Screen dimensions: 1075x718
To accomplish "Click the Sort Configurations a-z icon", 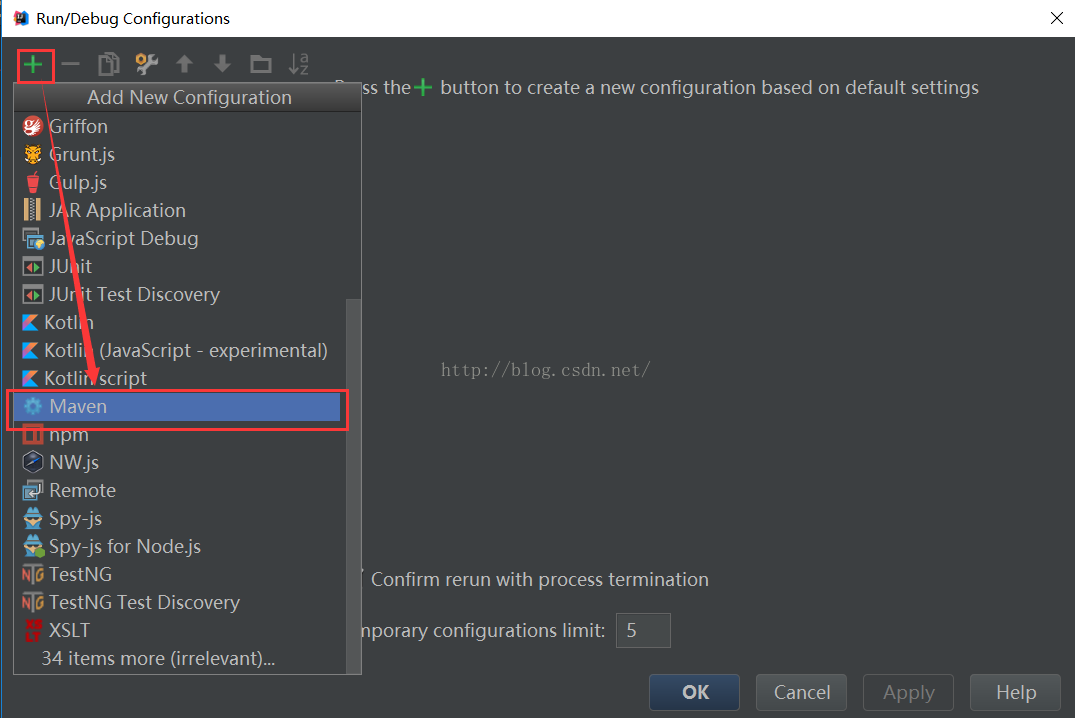I will tap(298, 65).
